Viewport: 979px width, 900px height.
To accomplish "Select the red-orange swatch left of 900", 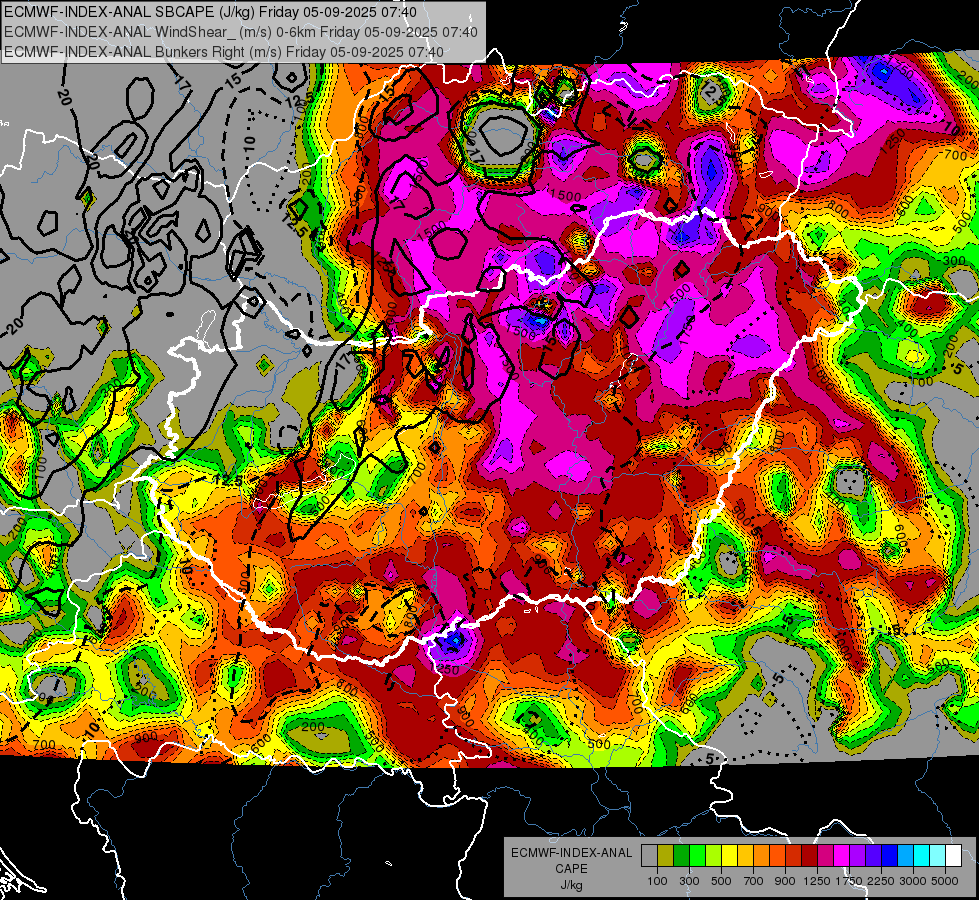I will pos(777,855).
